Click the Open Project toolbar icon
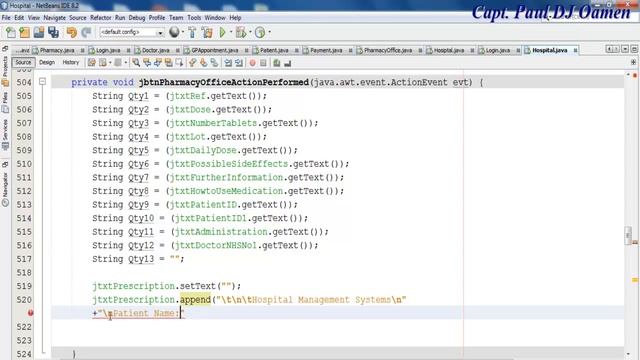Image resolution: width=640 pixels, height=360 pixels. click(39, 32)
